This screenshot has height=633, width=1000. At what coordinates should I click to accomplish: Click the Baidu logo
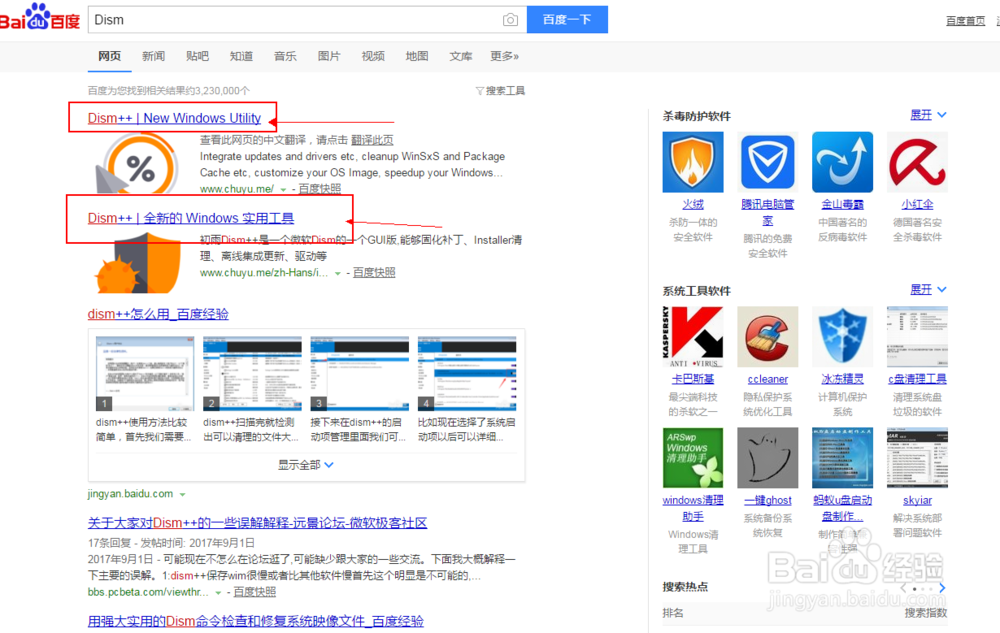pos(40,17)
